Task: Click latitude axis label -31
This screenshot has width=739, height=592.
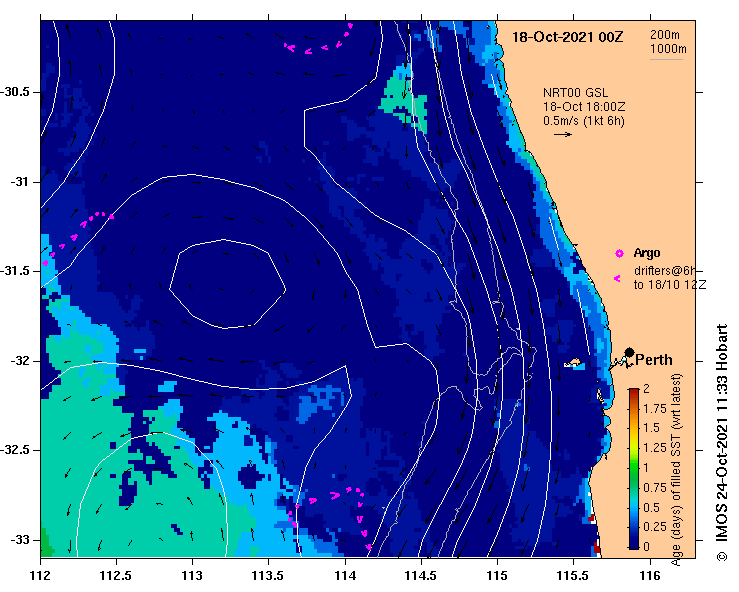Action: click(x=20, y=181)
